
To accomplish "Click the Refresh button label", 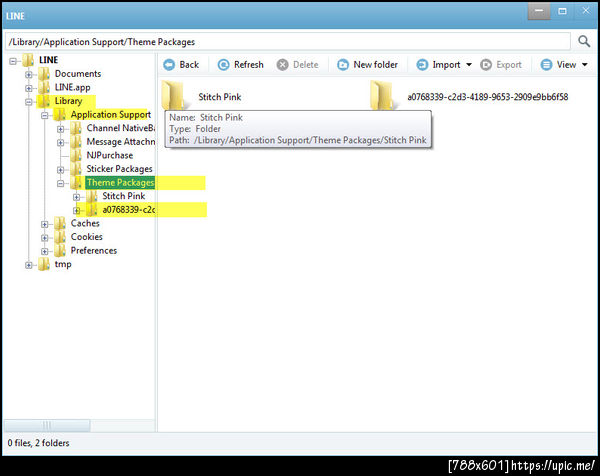I will pyautogui.click(x=249, y=65).
